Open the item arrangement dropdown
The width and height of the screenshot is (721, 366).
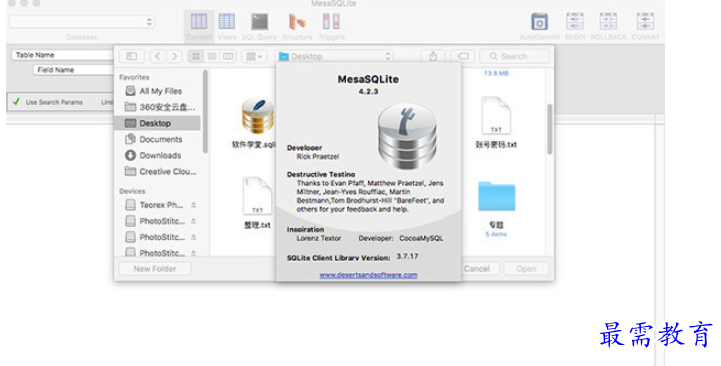pyautogui.click(x=254, y=56)
